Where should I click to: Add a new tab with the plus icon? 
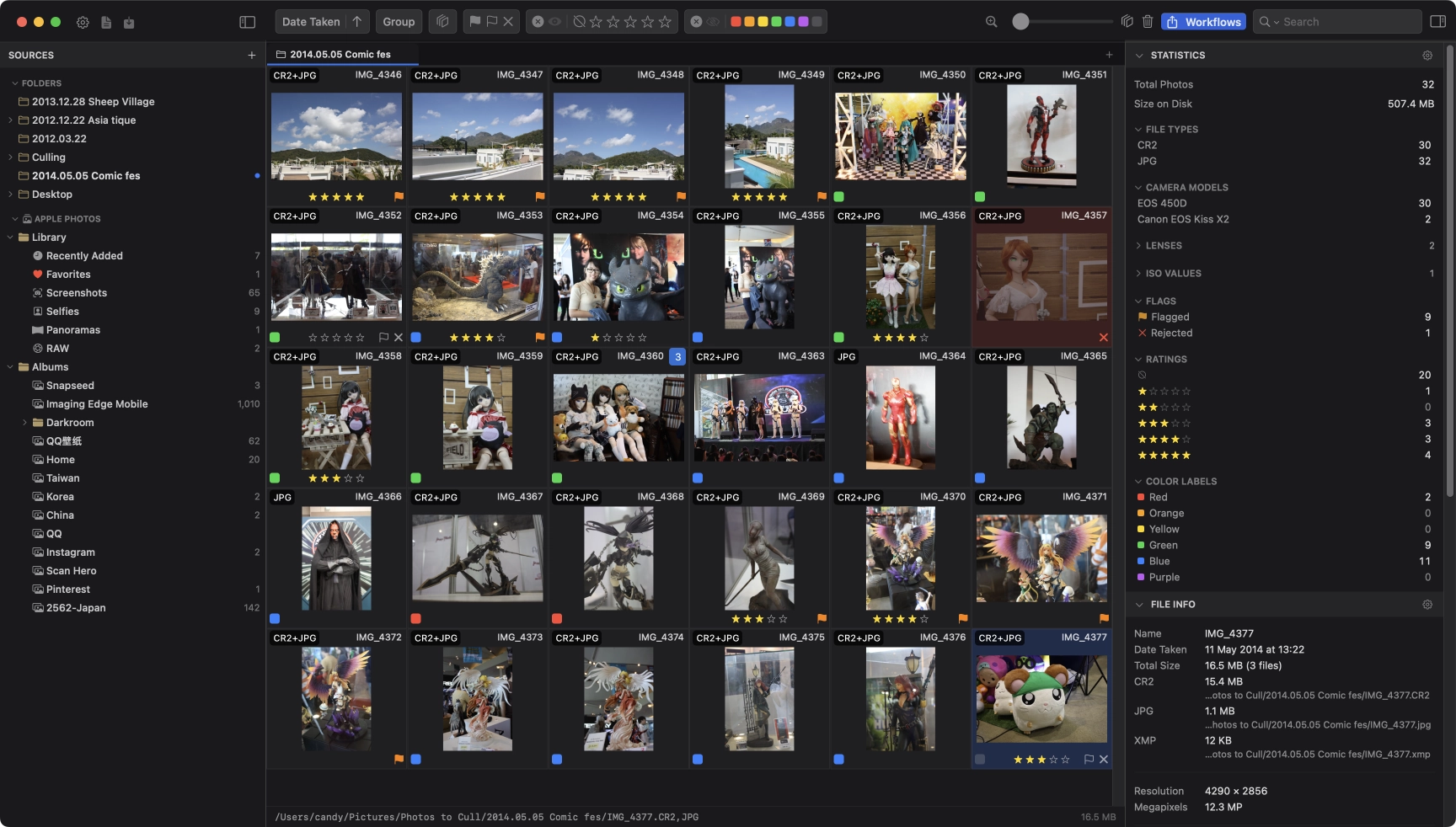1109,55
